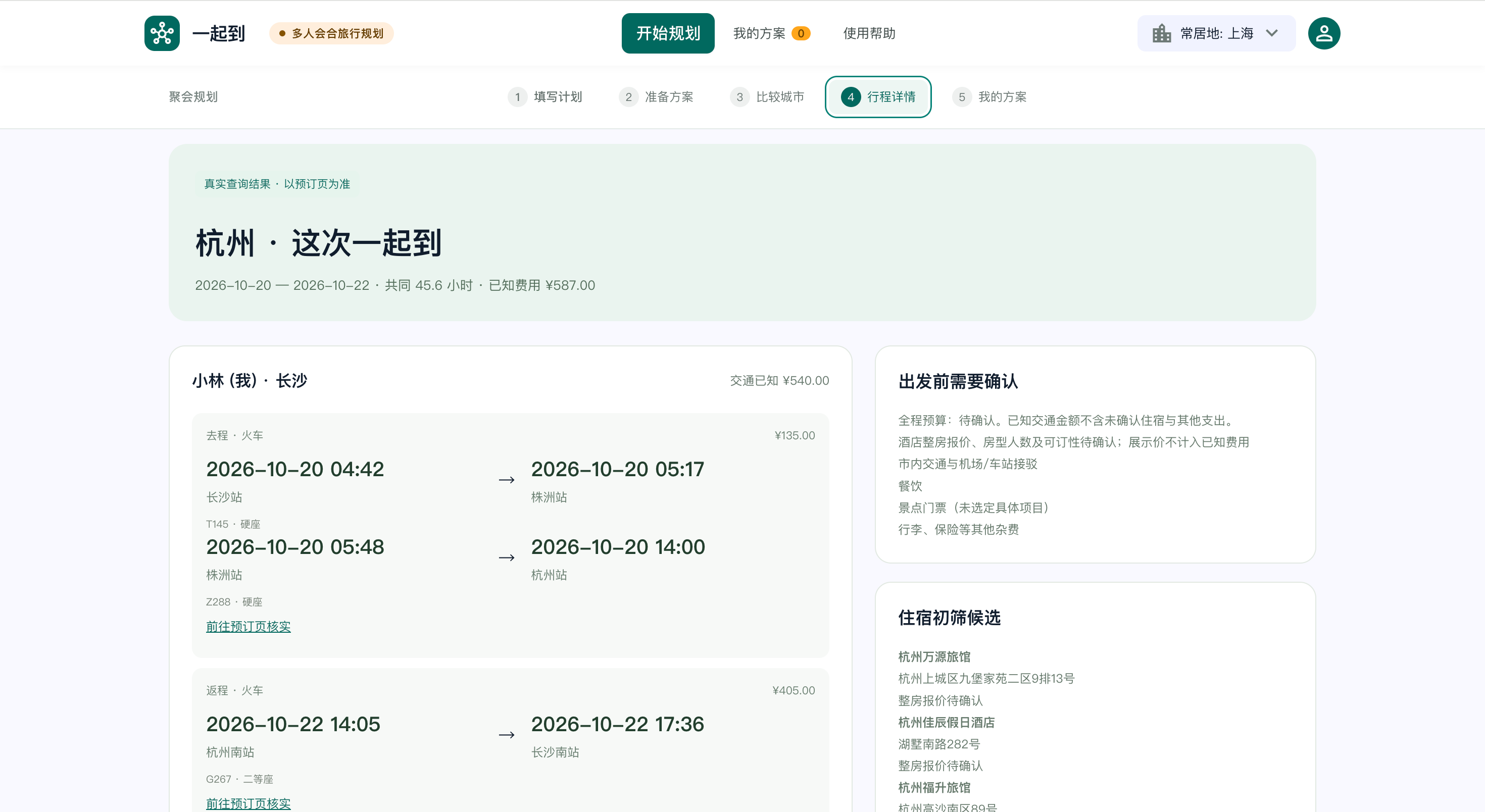Screen dimensions: 1485x812
Task: Click the 返程 · 火车 label
Action: point(235,690)
